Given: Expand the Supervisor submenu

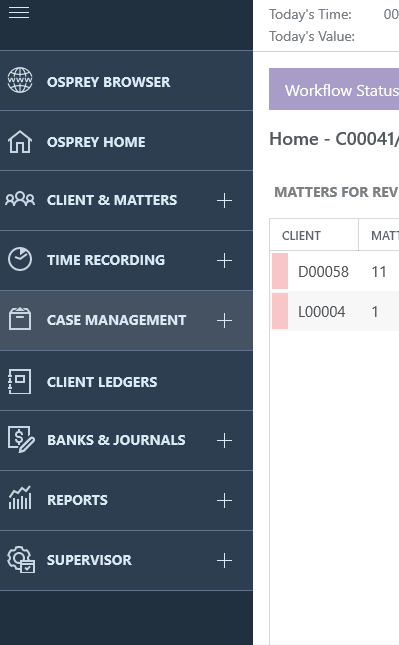Looking at the screenshot, I should coord(224,561).
